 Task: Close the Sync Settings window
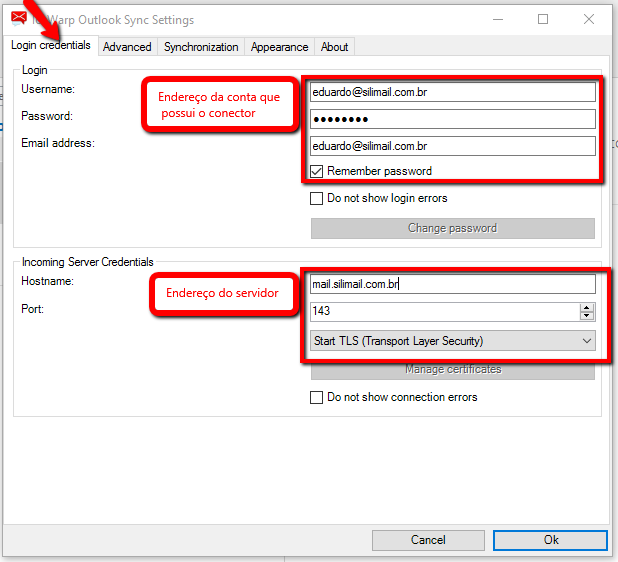click(x=589, y=19)
